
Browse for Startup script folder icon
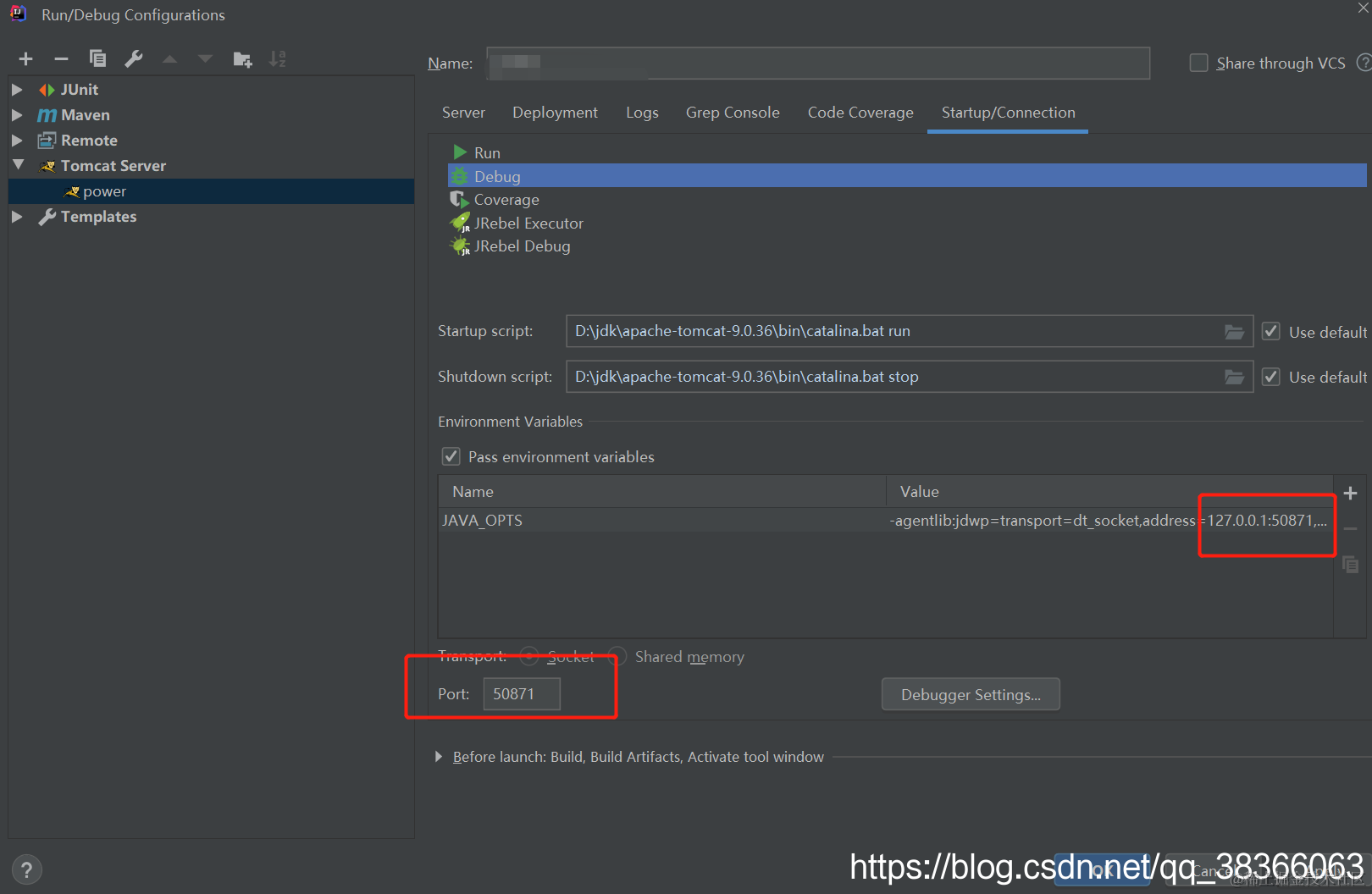pos(1234,332)
